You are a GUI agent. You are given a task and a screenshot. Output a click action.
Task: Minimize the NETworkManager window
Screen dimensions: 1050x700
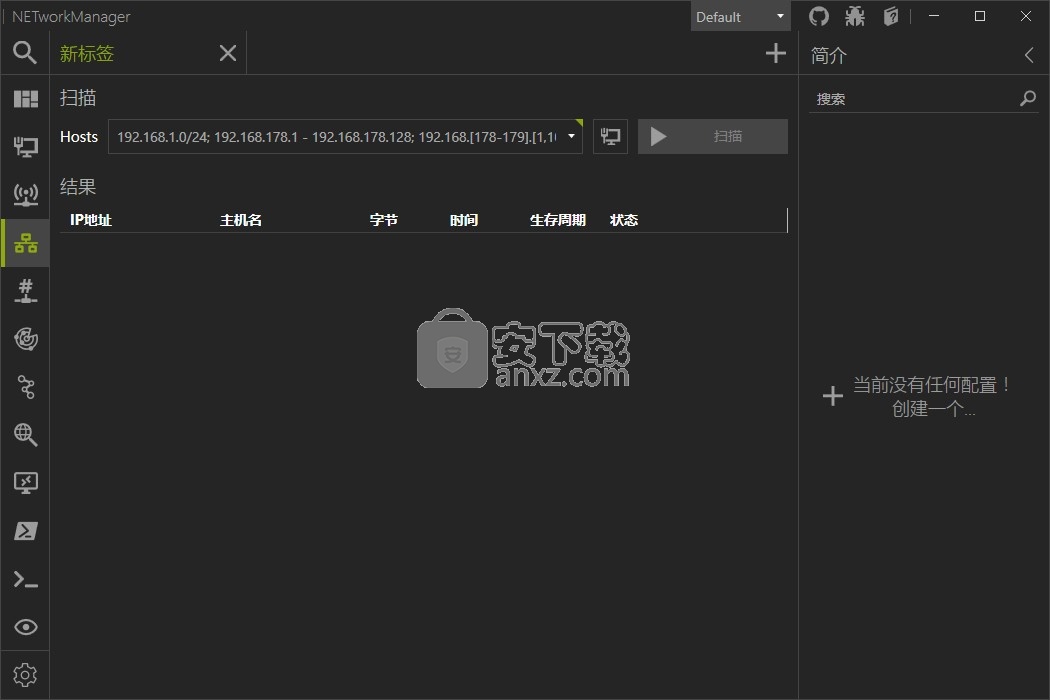pyautogui.click(x=934, y=16)
